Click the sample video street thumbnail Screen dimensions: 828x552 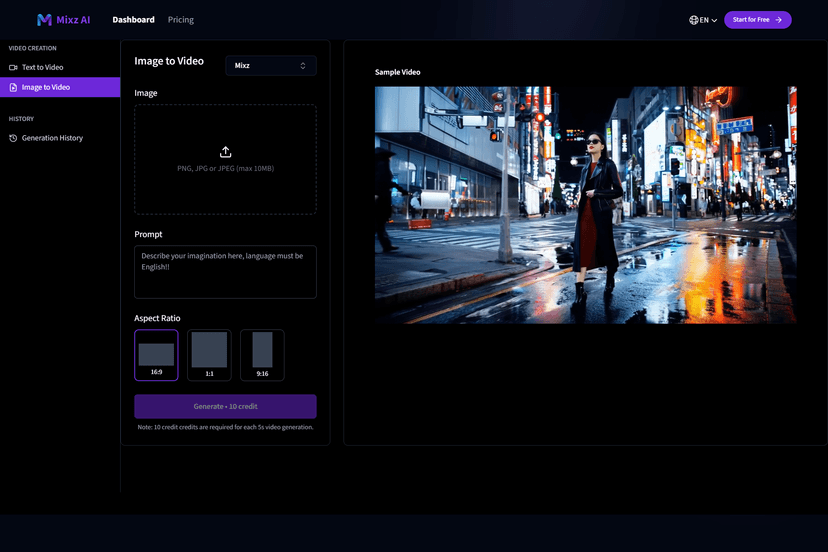point(585,205)
